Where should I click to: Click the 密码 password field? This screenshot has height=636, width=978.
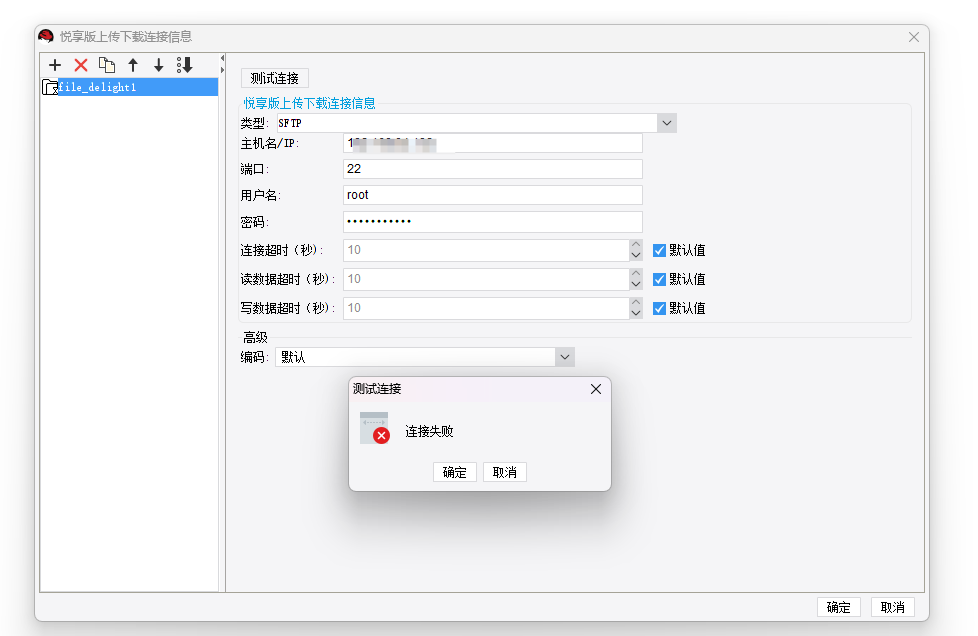tap(493, 222)
